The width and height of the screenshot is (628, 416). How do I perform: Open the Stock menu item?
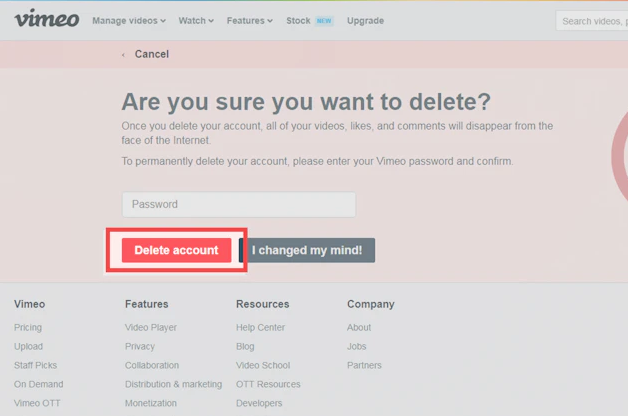point(298,21)
